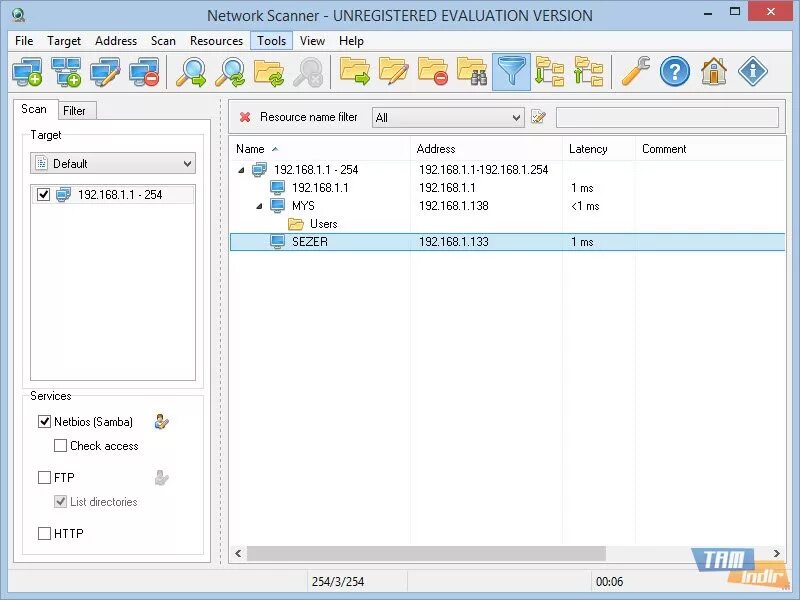Collapse the MYS tree node
Viewport: 800px width, 600px height.
pos(259,206)
